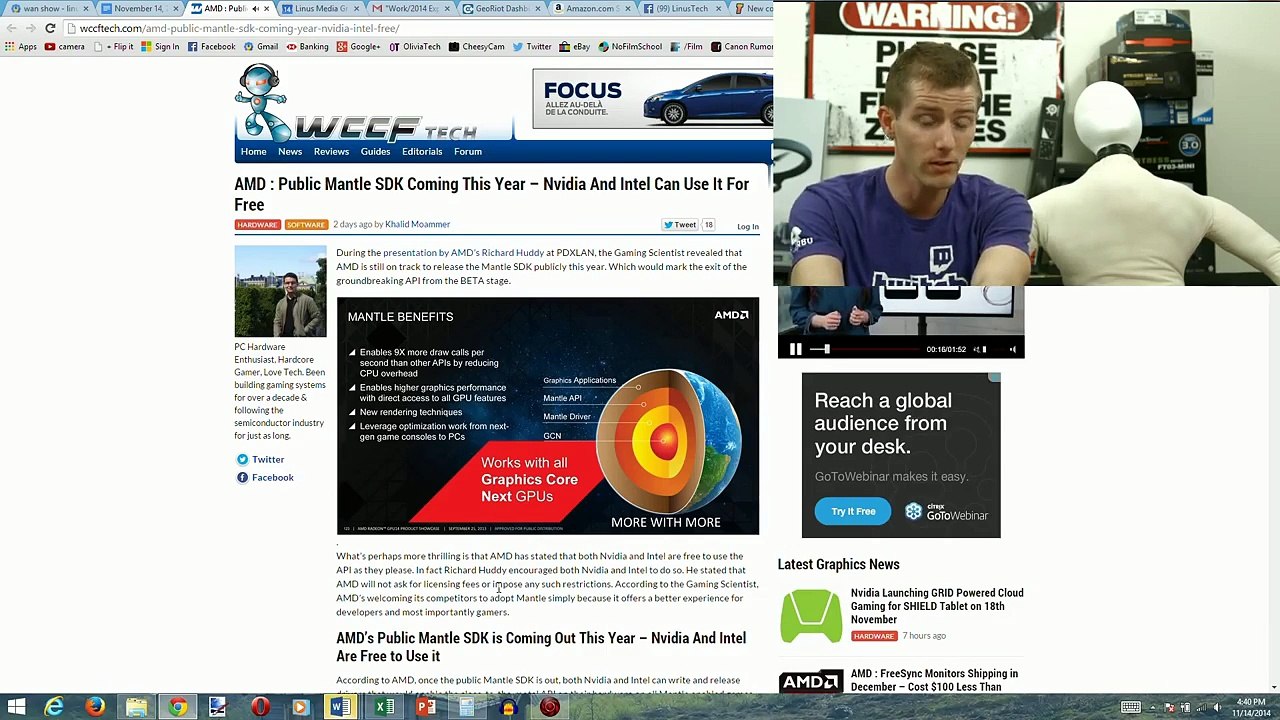Viewport: 1280px width, 720px height.
Task: Open the Editorials menu item
Action: coord(422,152)
